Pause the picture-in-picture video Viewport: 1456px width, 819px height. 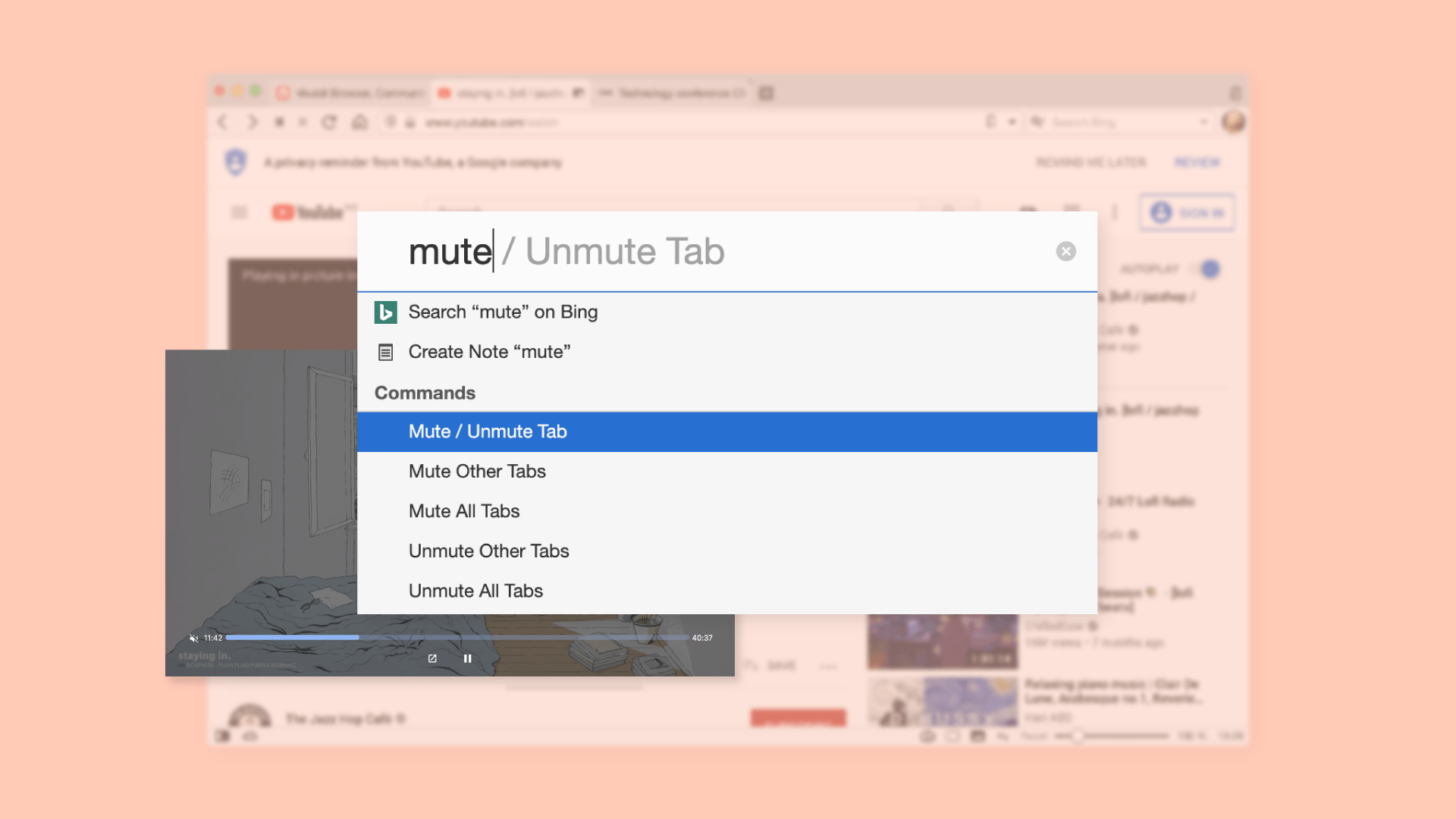[x=467, y=659]
